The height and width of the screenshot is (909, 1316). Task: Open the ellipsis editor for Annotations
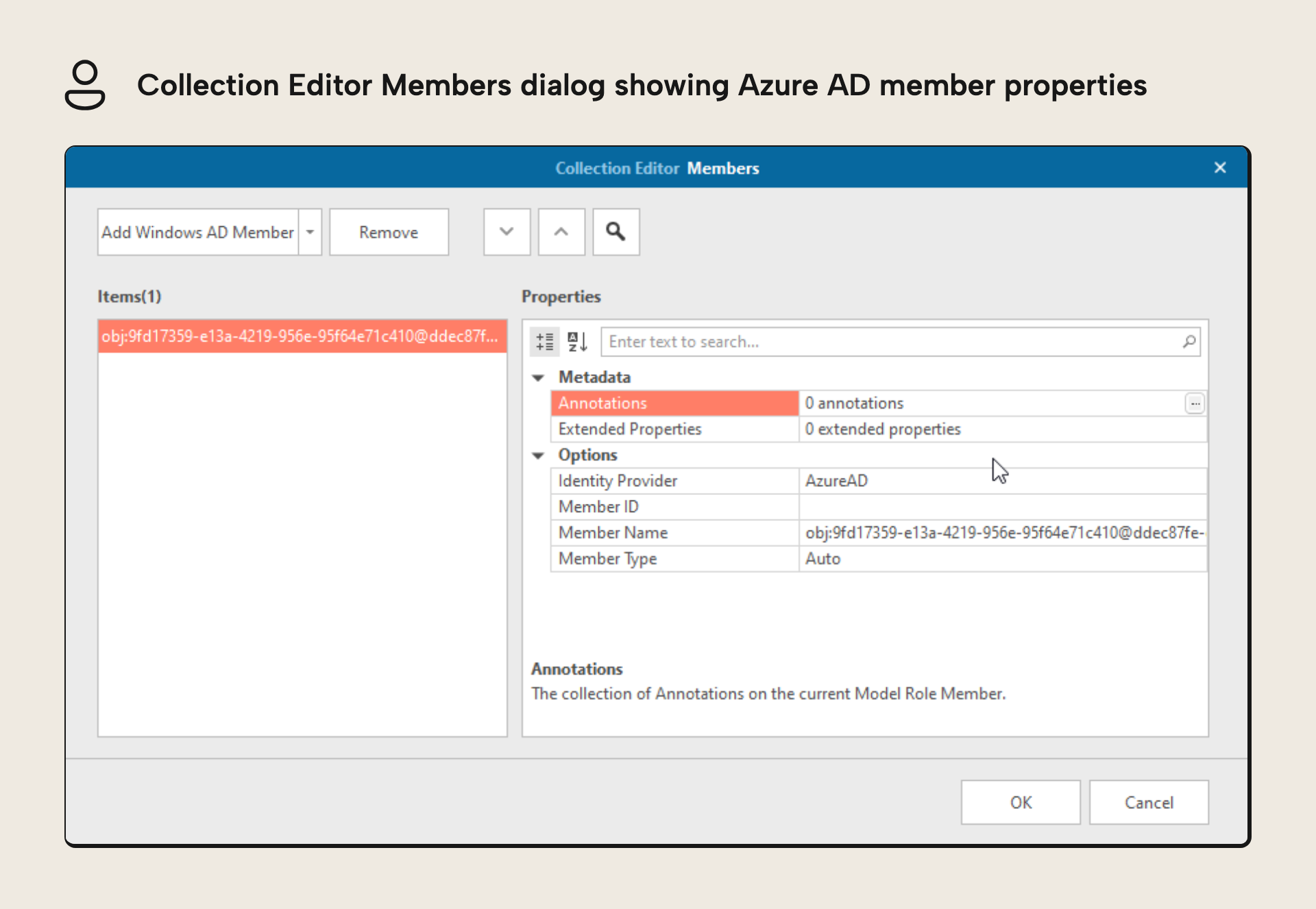click(x=1195, y=403)
